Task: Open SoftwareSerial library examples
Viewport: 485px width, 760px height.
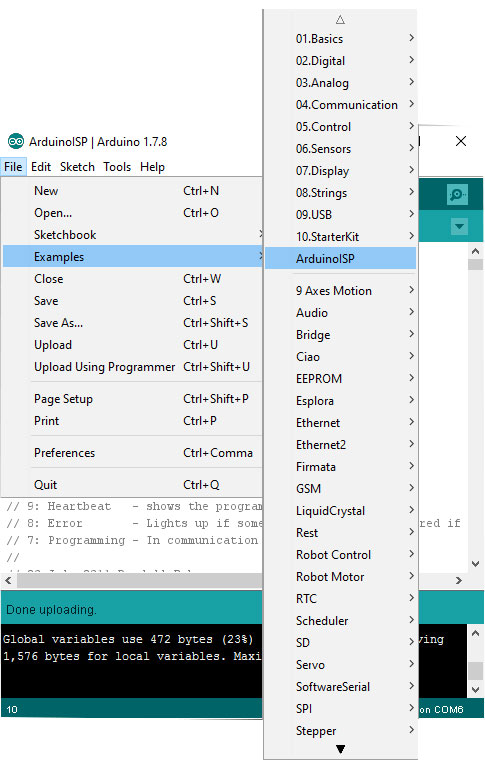Action: [x=341, y=687]
